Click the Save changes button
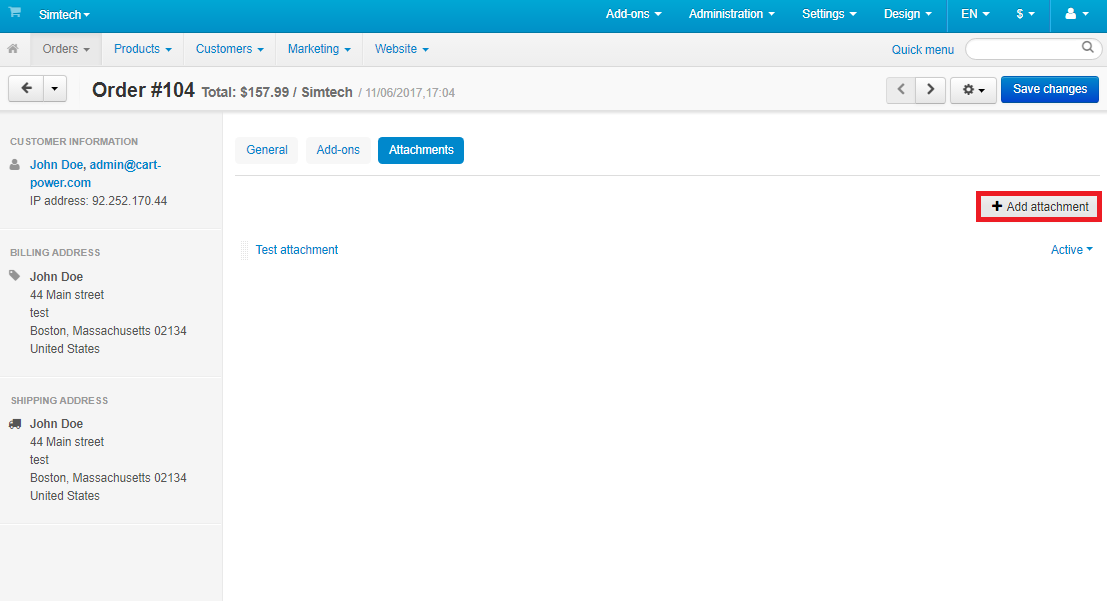1107x601 pixels. tap(1049, 89)
